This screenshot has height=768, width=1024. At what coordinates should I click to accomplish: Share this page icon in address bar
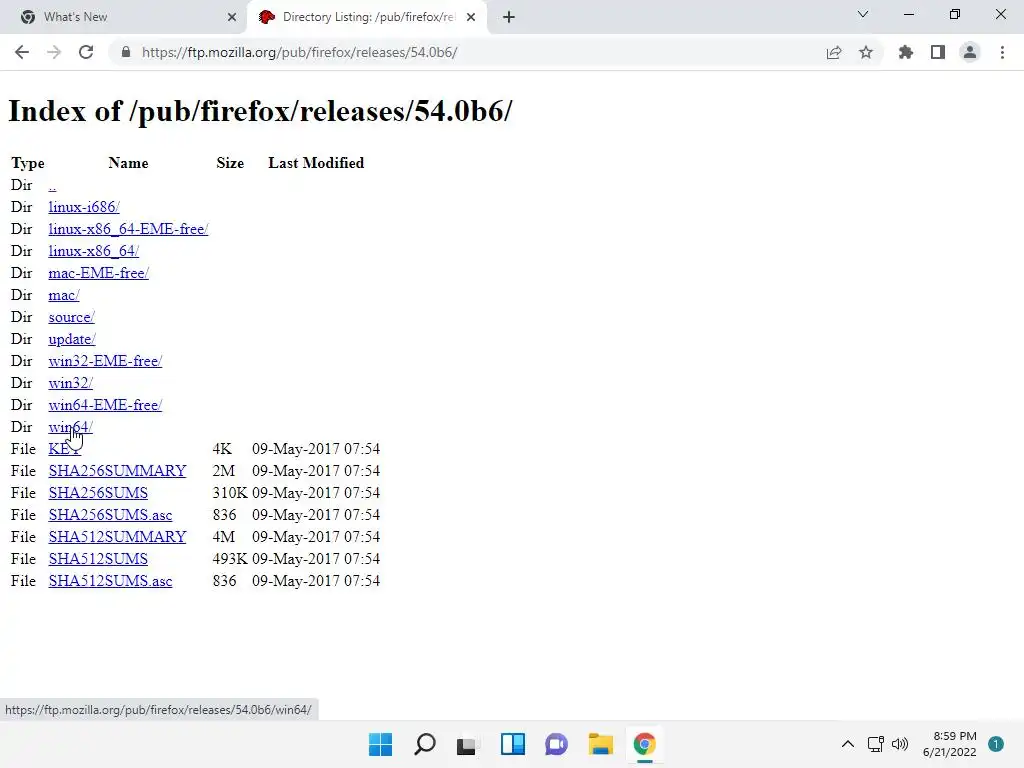pos(833,52)
